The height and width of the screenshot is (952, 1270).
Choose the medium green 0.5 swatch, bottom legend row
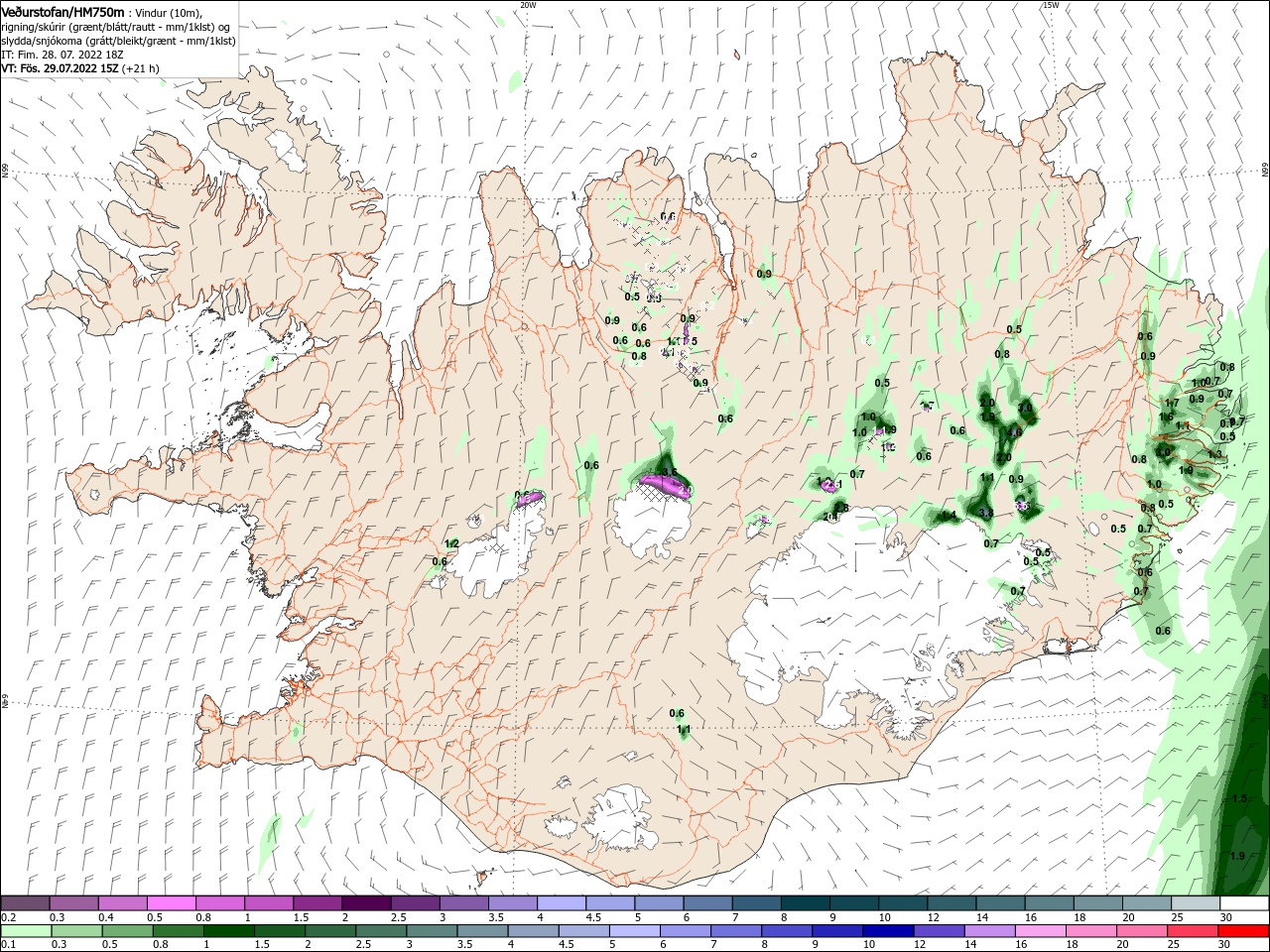pyautogui.click(x=127, y=931)
